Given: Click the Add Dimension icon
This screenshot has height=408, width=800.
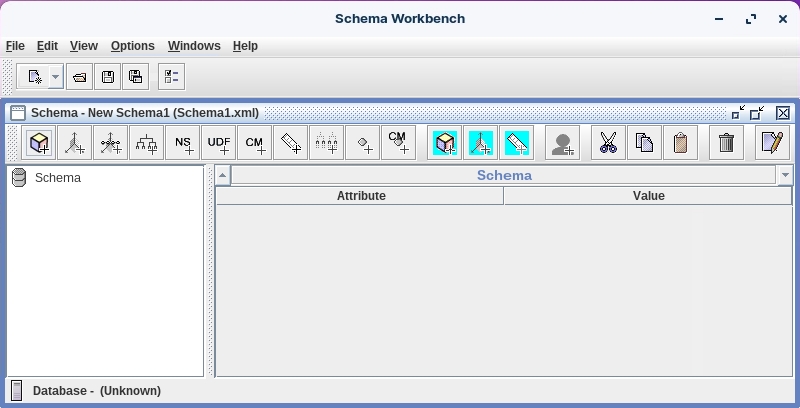Looking at the screenshot, I should point(75,143).
